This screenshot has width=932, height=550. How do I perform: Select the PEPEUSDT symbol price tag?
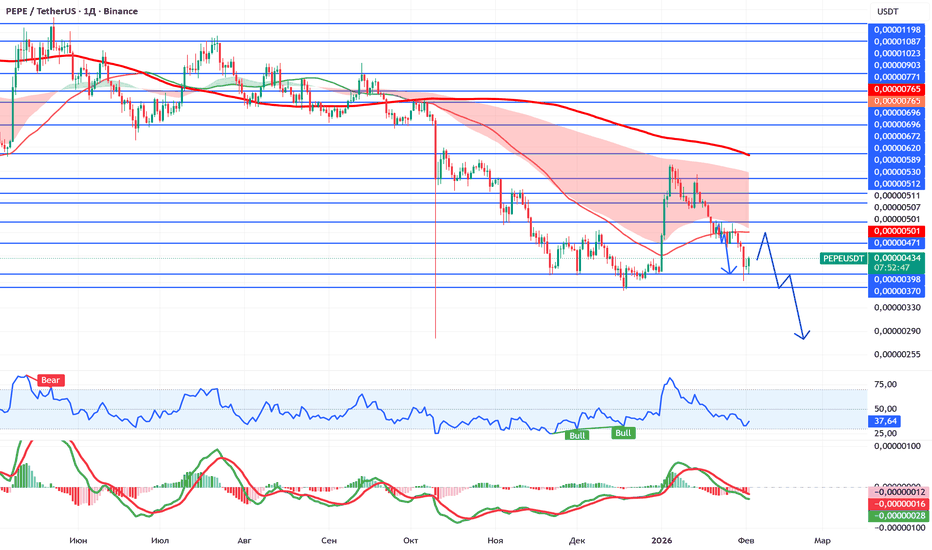tap(843, 259)
